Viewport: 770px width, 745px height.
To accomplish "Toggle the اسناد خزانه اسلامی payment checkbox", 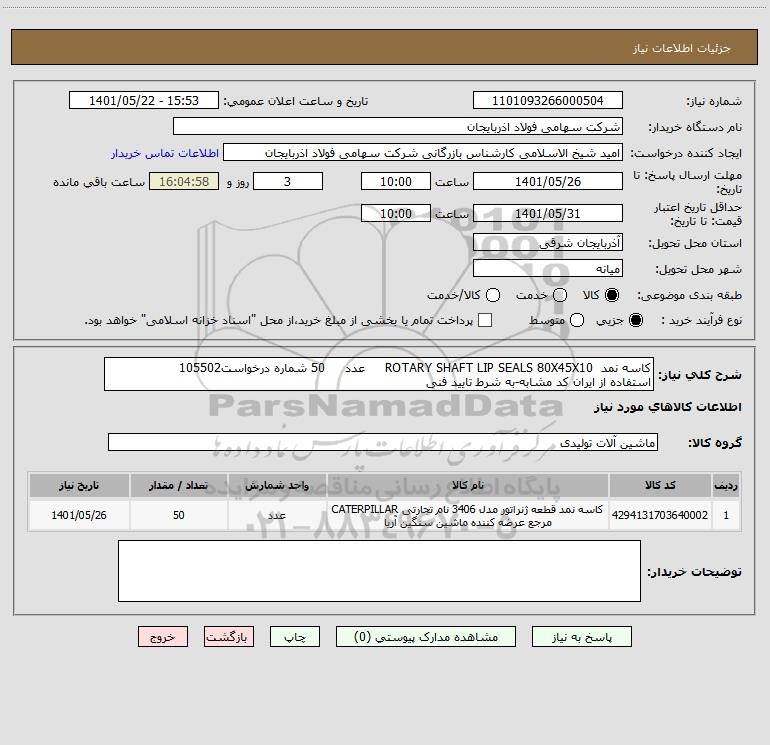I will (x=485, y=320).
